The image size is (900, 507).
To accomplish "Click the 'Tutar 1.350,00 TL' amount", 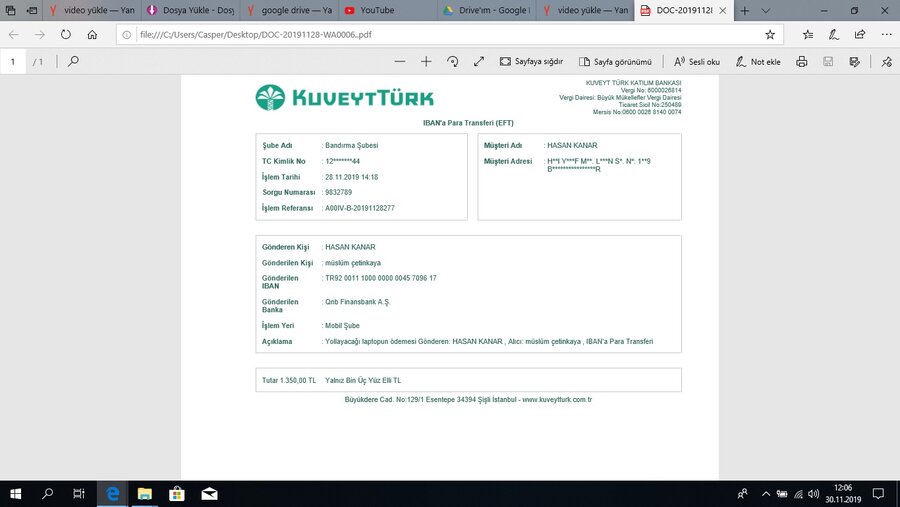I will tap(289, 380).
